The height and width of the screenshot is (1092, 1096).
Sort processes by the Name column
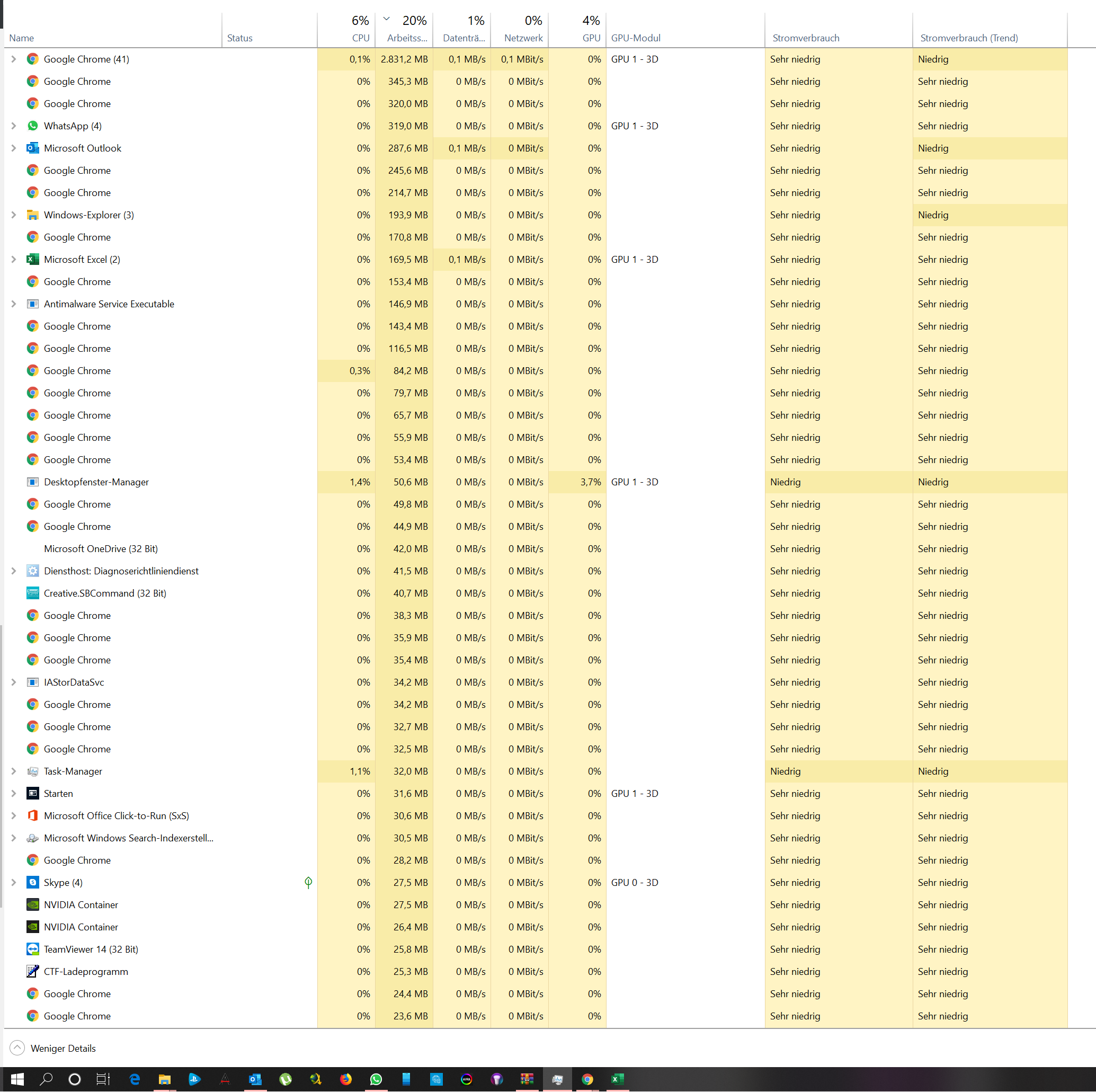(113, 30)
